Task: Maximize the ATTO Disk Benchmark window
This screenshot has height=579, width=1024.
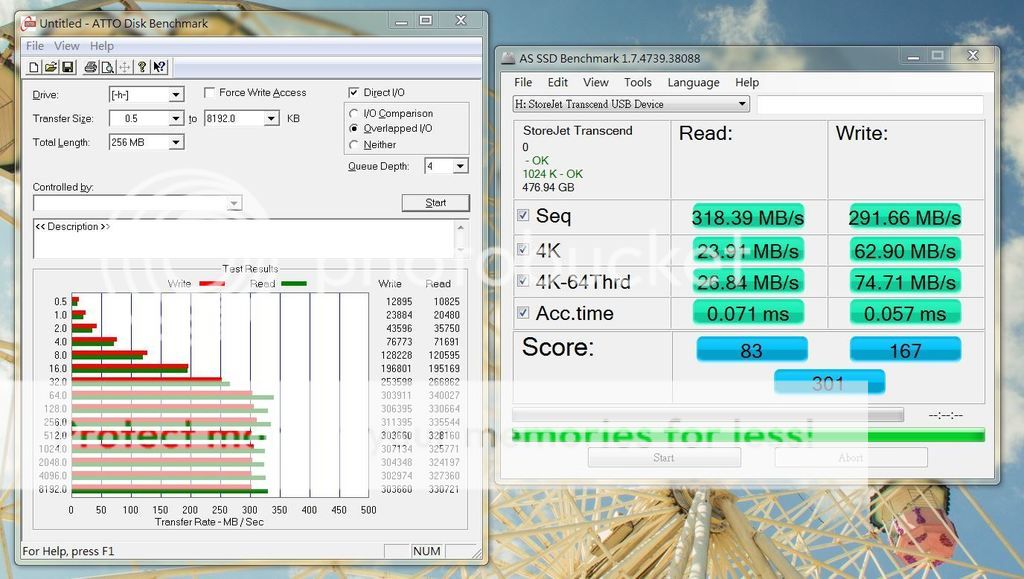Action: [x=426, y=21]
